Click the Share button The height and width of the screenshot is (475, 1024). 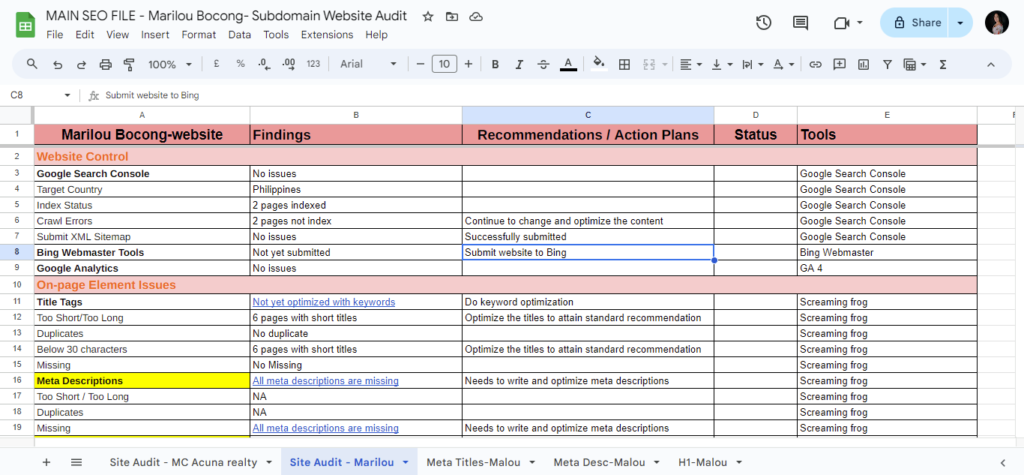916,23
